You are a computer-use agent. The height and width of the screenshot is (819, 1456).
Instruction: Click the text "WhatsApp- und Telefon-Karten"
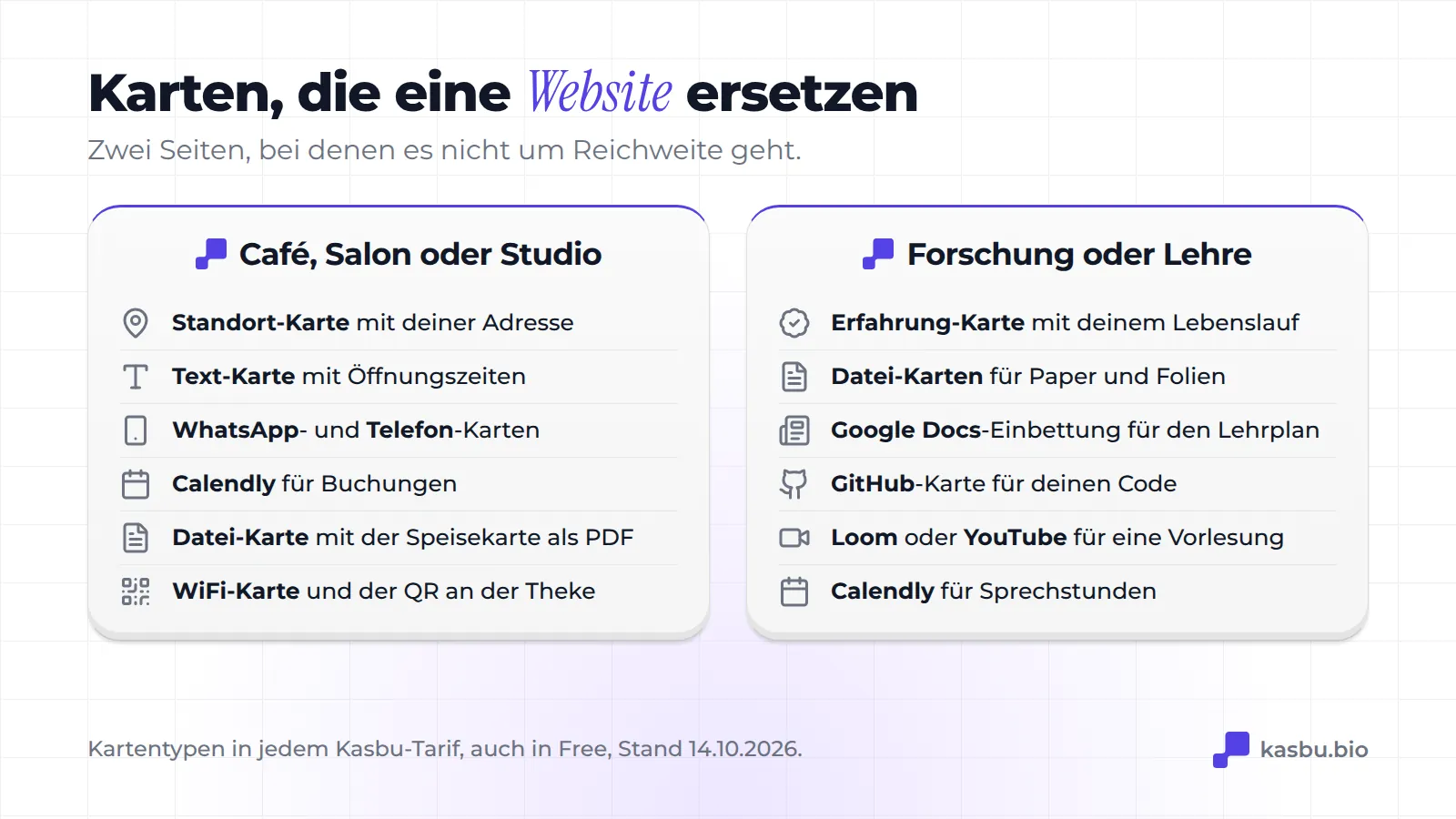(x=356, y=430)
